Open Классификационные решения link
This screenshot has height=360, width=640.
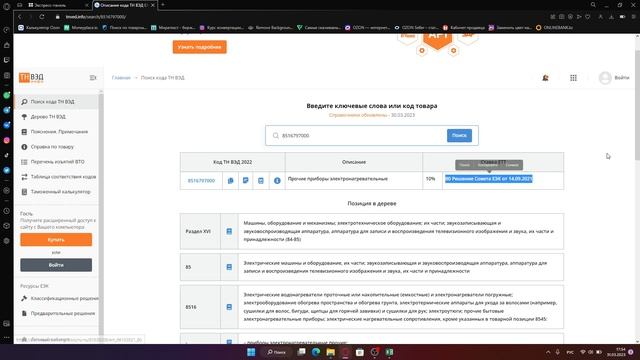tap(60, 298)
